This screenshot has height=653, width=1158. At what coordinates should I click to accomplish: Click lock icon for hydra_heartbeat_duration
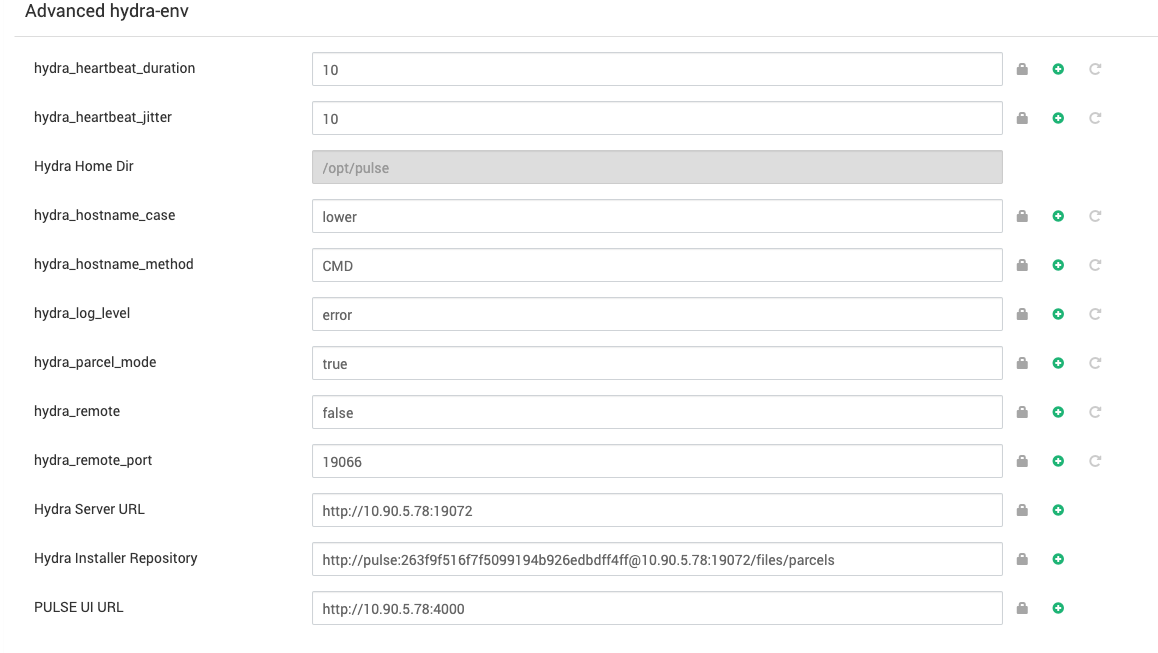tap(1022, 69)
